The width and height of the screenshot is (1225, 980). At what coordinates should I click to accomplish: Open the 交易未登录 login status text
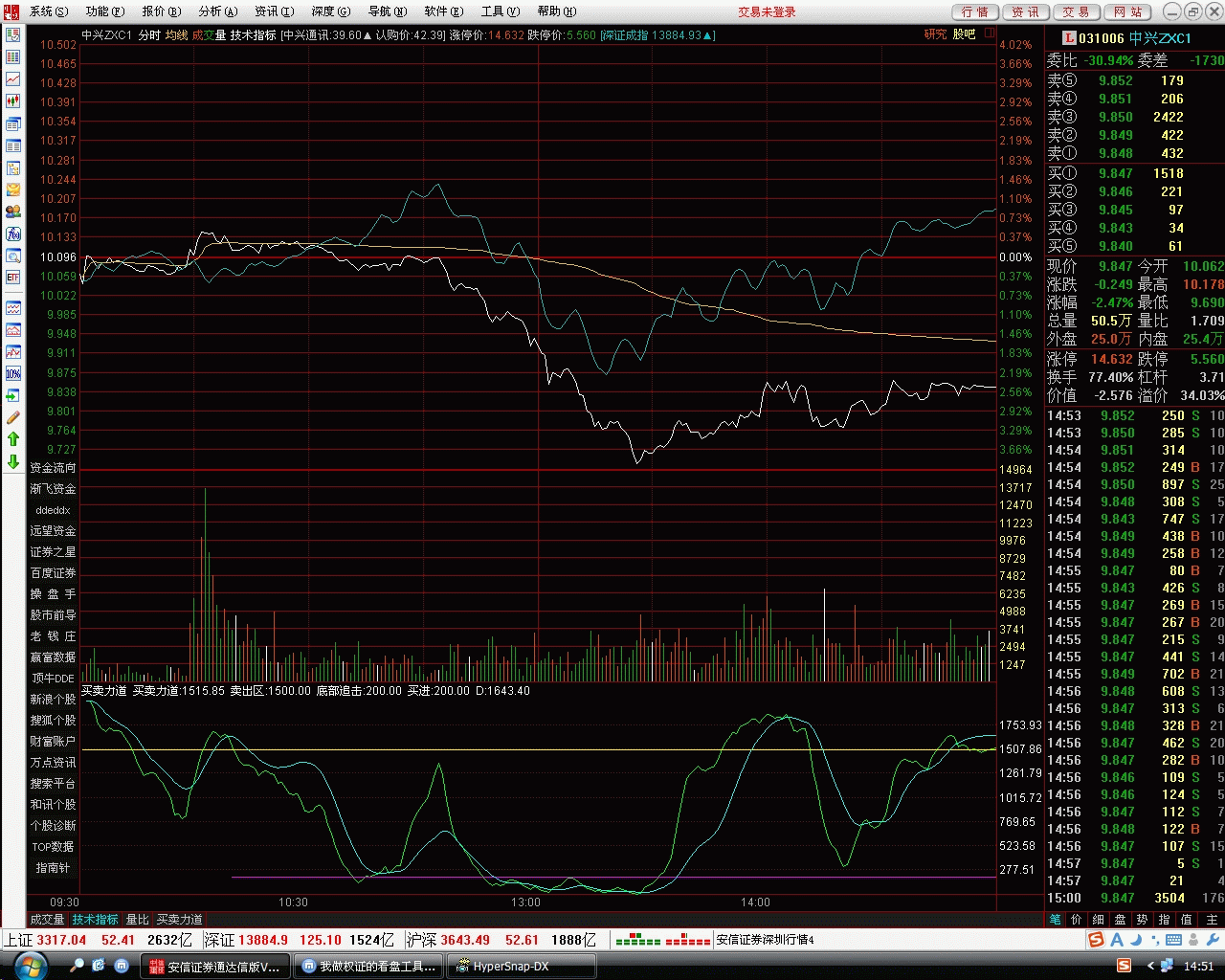[x=767, y=11]
